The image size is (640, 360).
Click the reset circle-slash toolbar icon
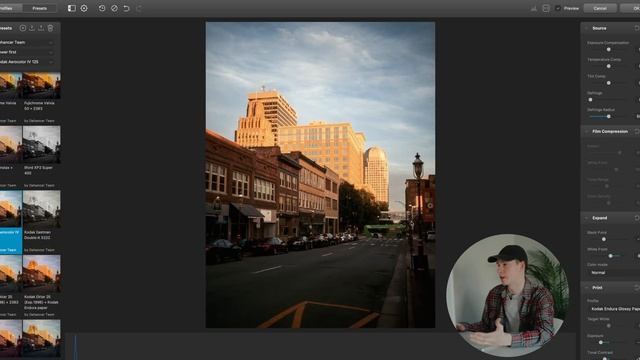coord(114,8)
